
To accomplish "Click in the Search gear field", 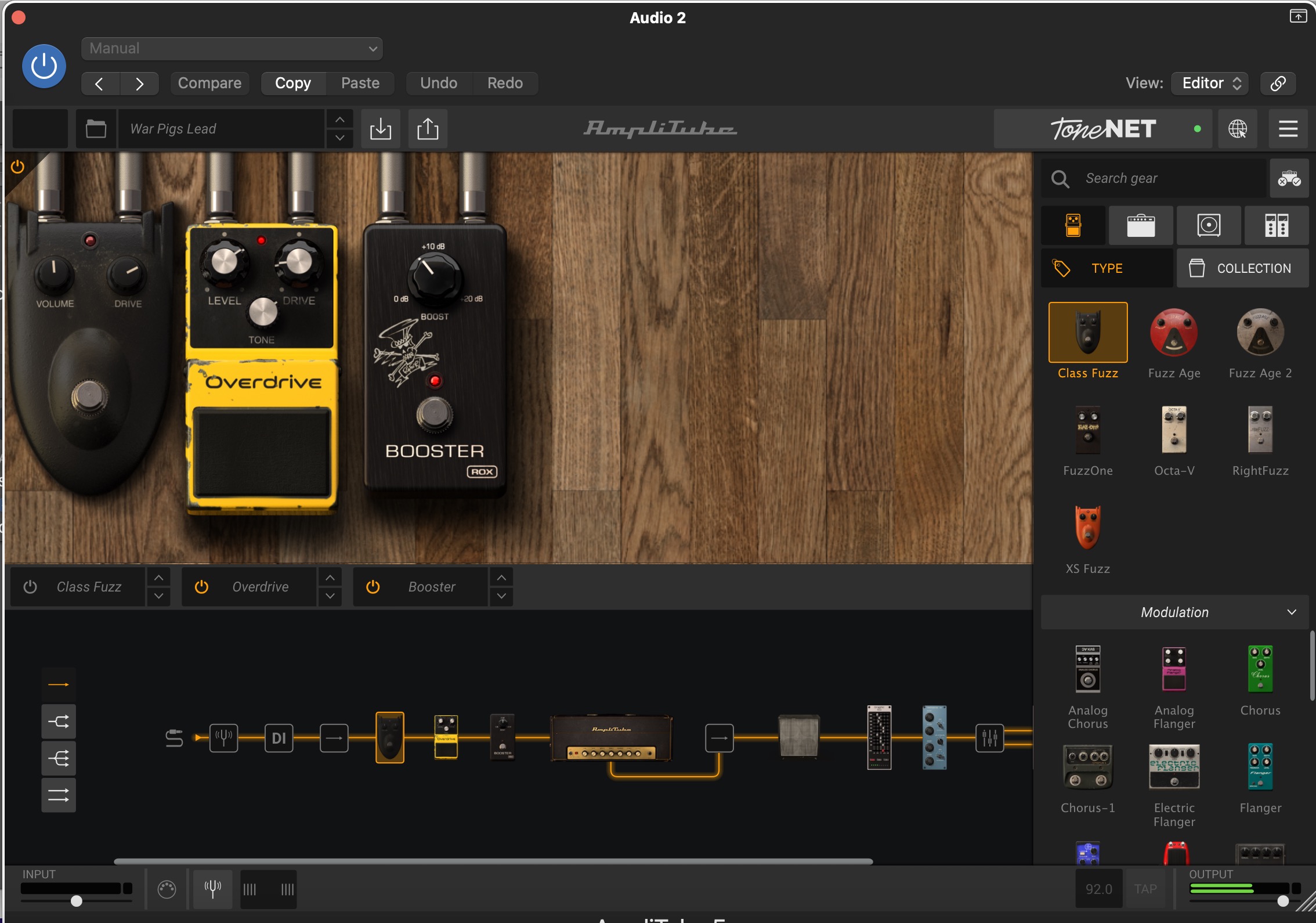I will [x=1154, y=178].
